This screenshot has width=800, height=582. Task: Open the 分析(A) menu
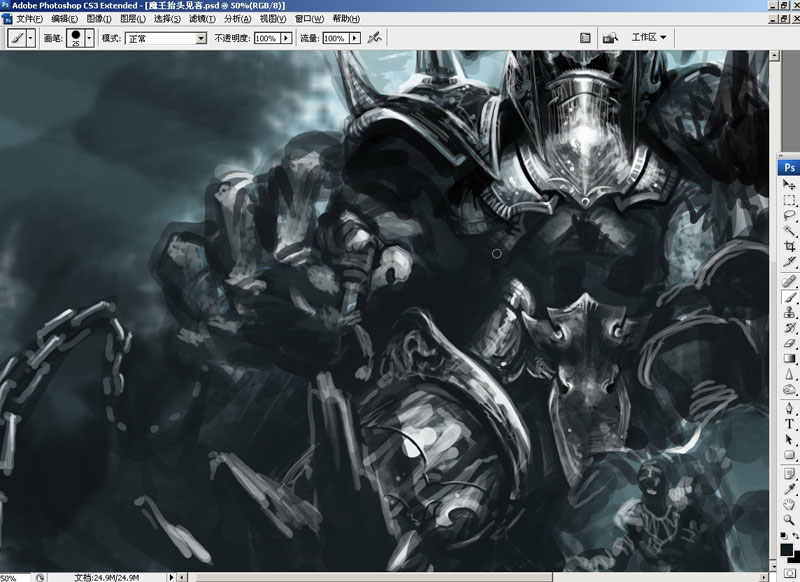(x=237, y=19)
